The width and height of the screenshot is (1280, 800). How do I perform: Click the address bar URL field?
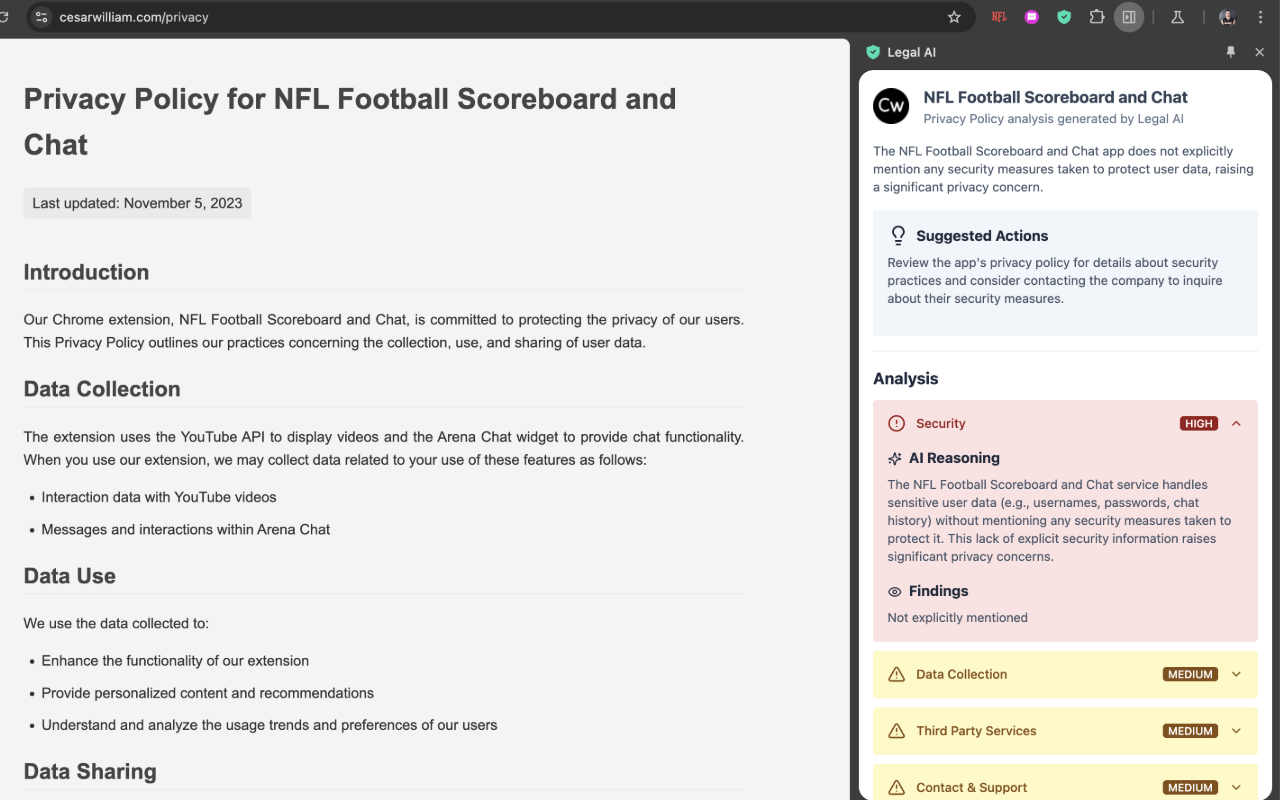click(x=400, y=17)
